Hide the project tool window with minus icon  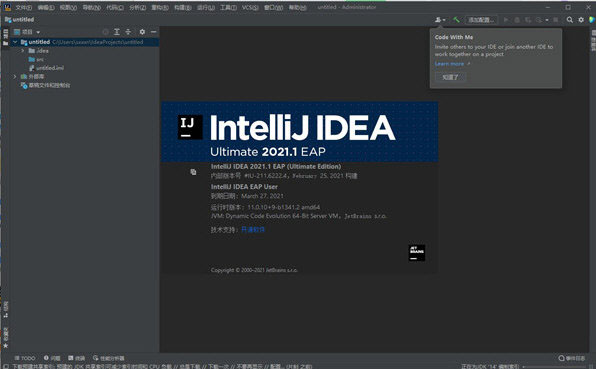point(154,32)
